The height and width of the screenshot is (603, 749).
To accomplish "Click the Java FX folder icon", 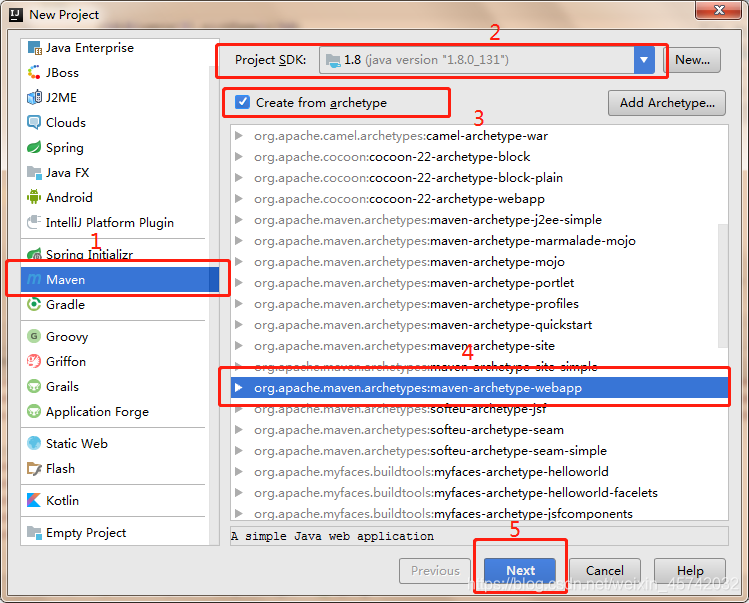I will (34, 172).
